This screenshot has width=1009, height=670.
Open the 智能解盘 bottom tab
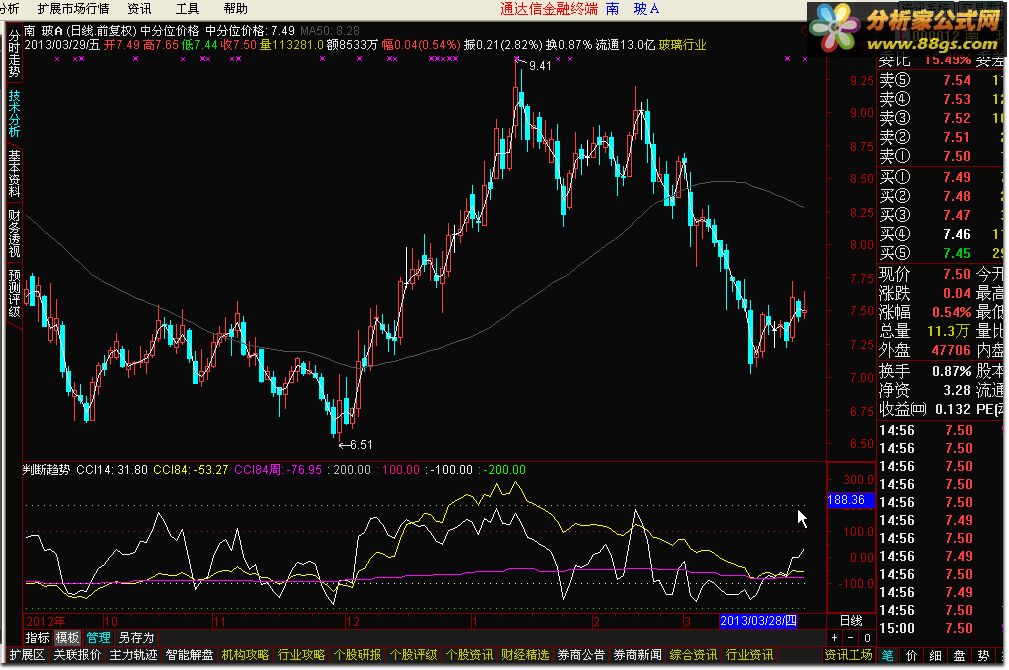pos(189,655)
